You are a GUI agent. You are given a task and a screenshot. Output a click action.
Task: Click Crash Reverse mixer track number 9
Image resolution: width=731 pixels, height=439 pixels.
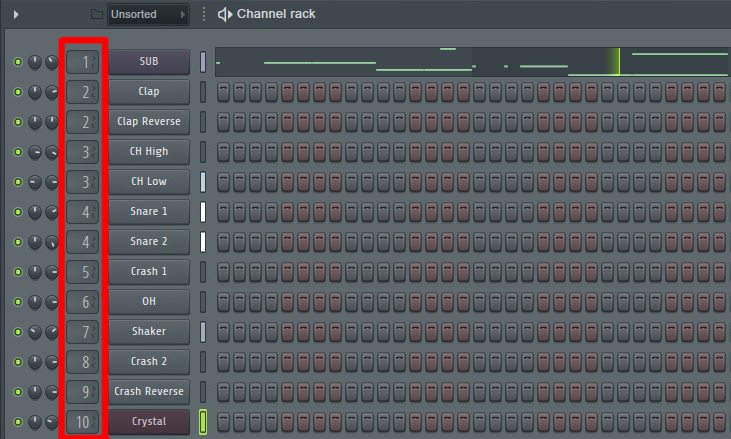click(x=83, y=392)
